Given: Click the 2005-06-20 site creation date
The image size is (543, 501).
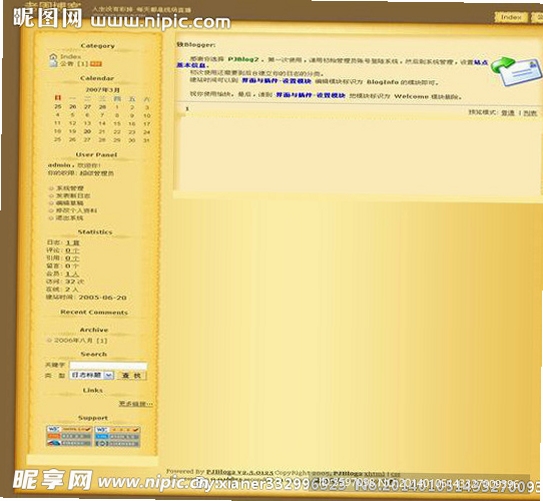Looking at the screenshot, I should [x=103, y=297].
